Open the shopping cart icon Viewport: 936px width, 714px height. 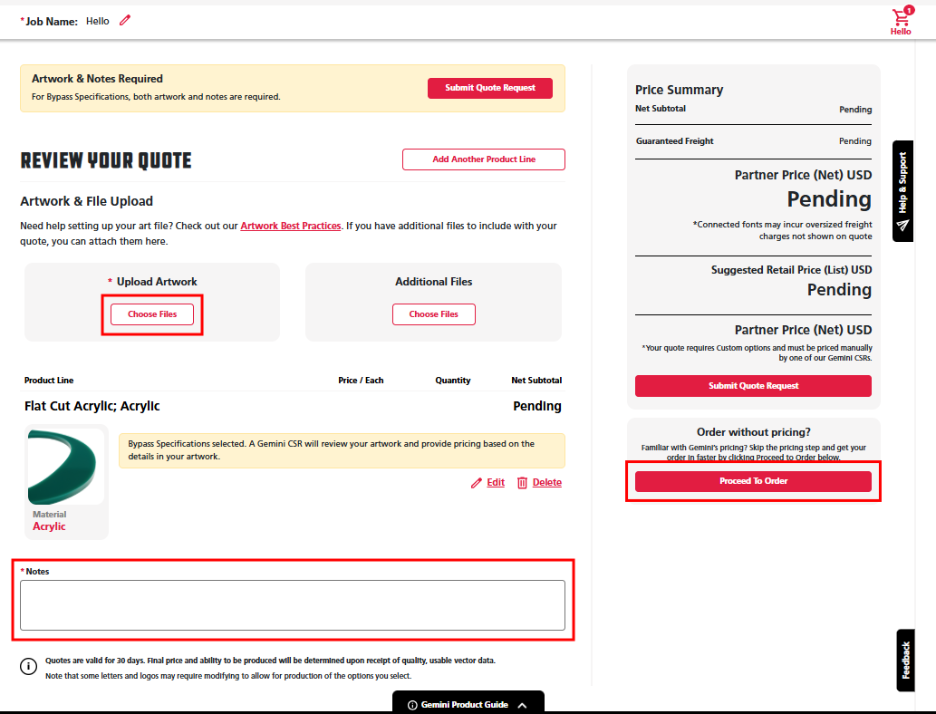[901, 18]
